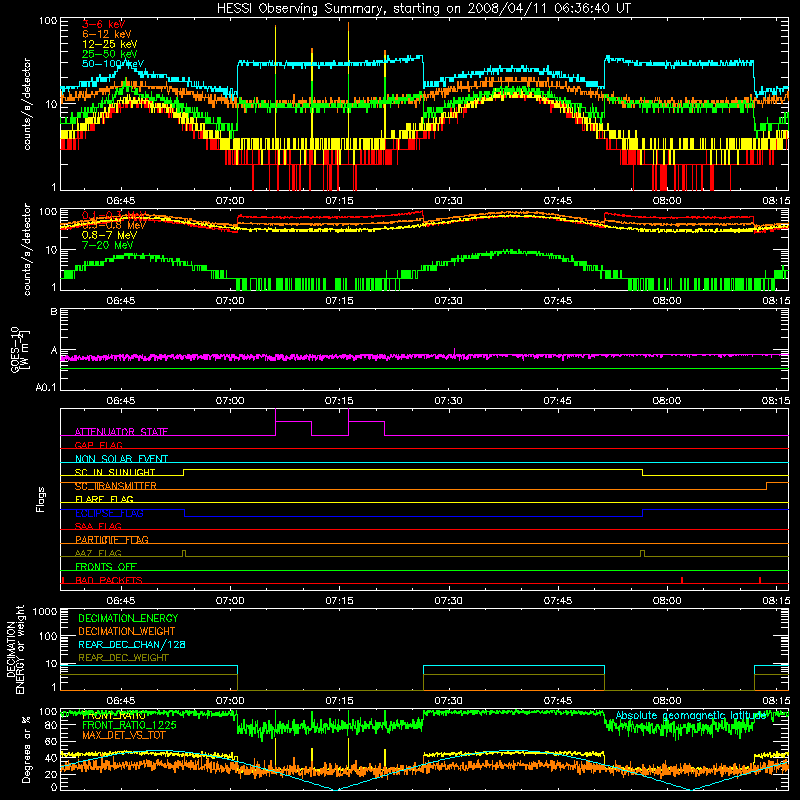Click the MAX_DET_VS_TOT legend label
800x800 pixels.
124,735
